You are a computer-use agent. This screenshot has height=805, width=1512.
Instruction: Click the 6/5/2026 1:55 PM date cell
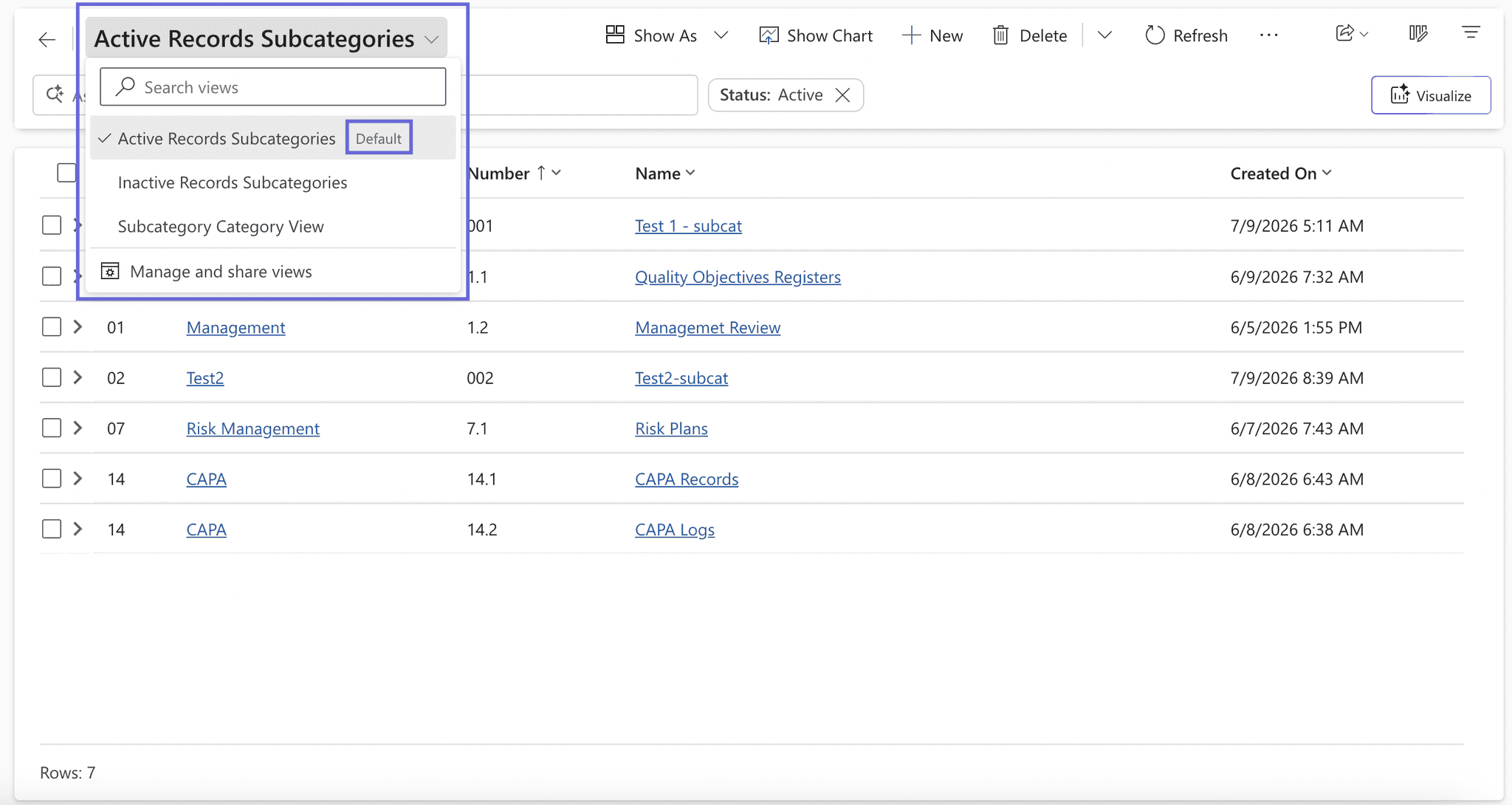(x=1296, y=327)
